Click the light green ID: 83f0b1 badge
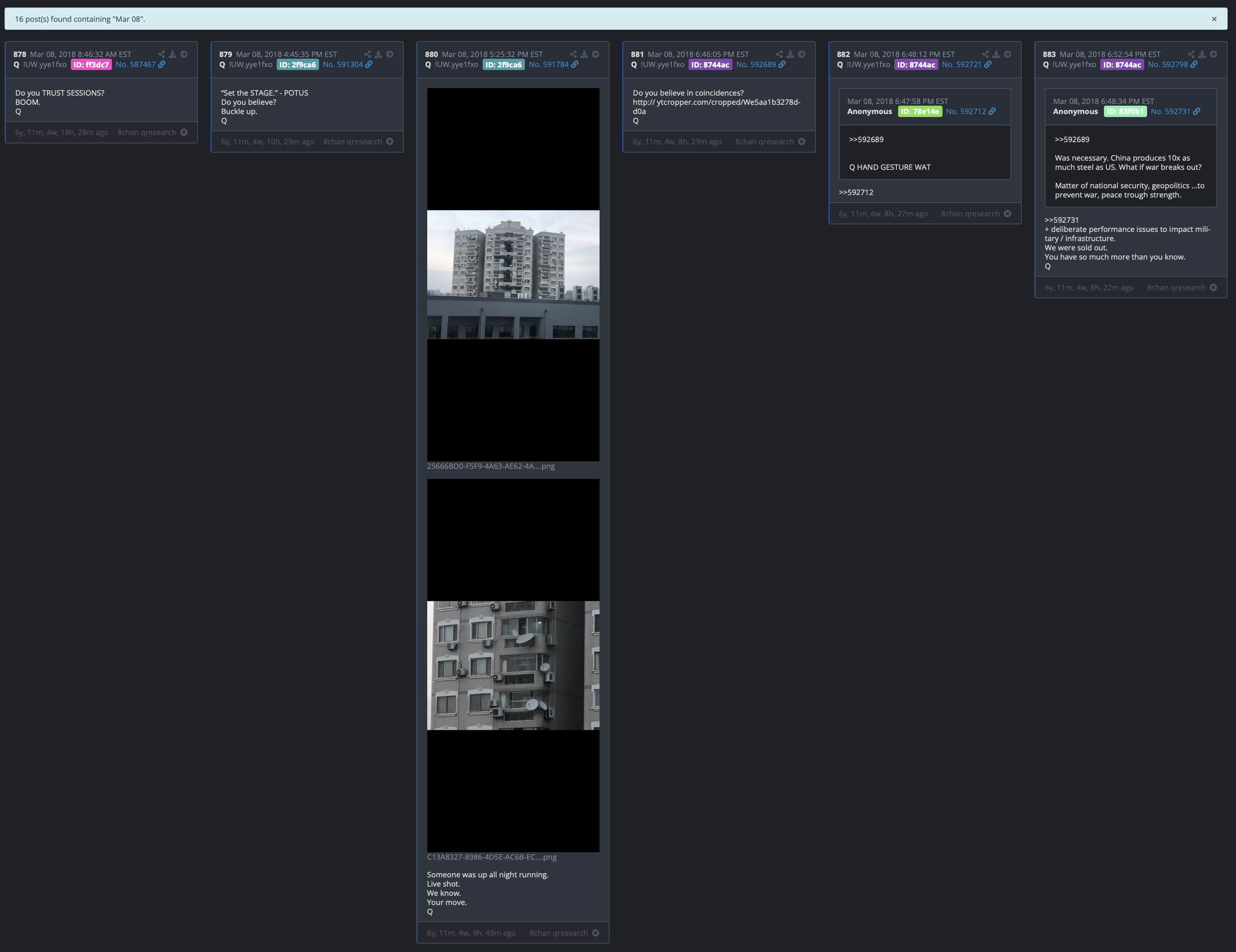This screenshot has height=952, width=1236. pos(1125,112)
